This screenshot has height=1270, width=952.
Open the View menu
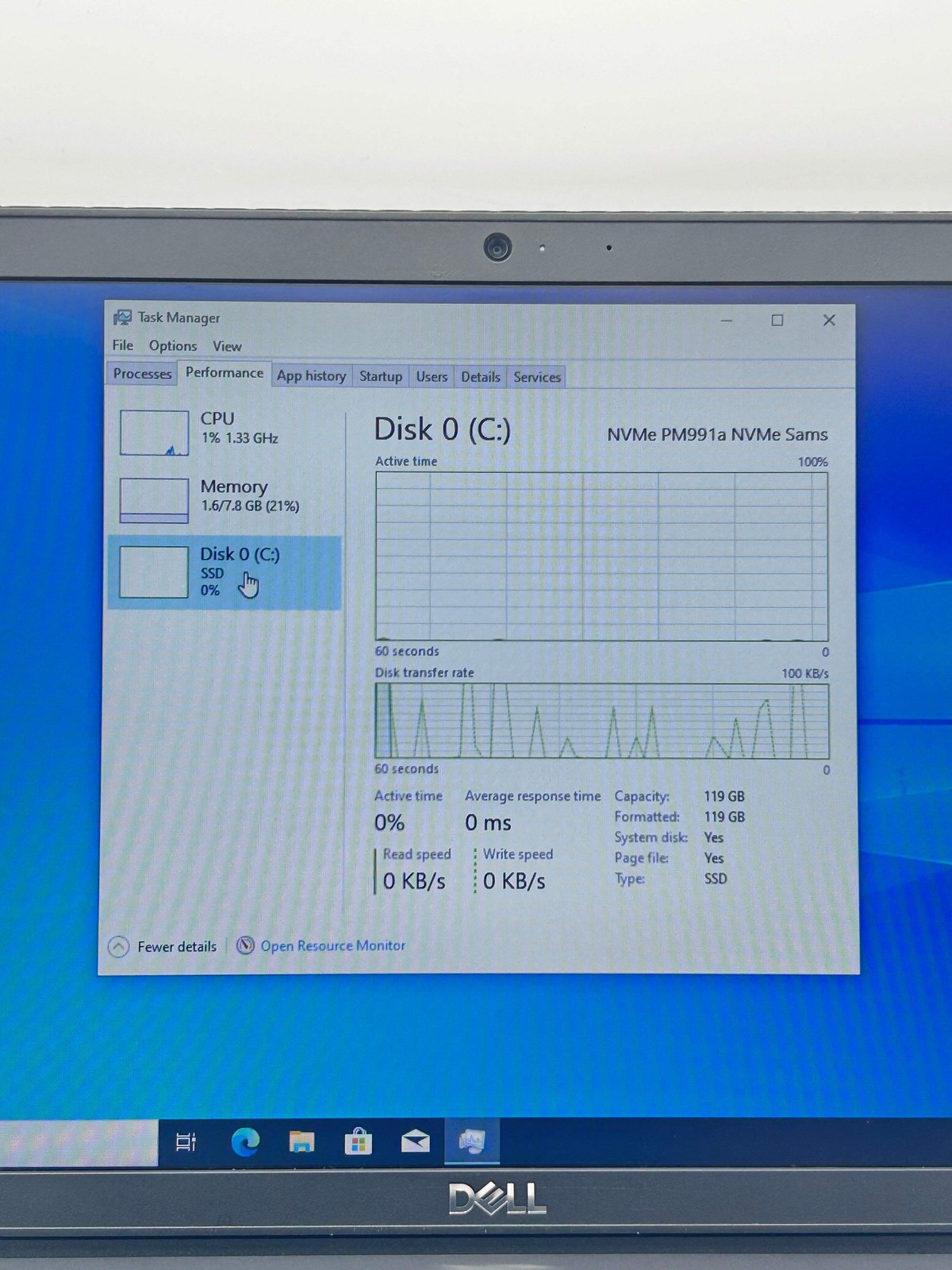point(227,346)
